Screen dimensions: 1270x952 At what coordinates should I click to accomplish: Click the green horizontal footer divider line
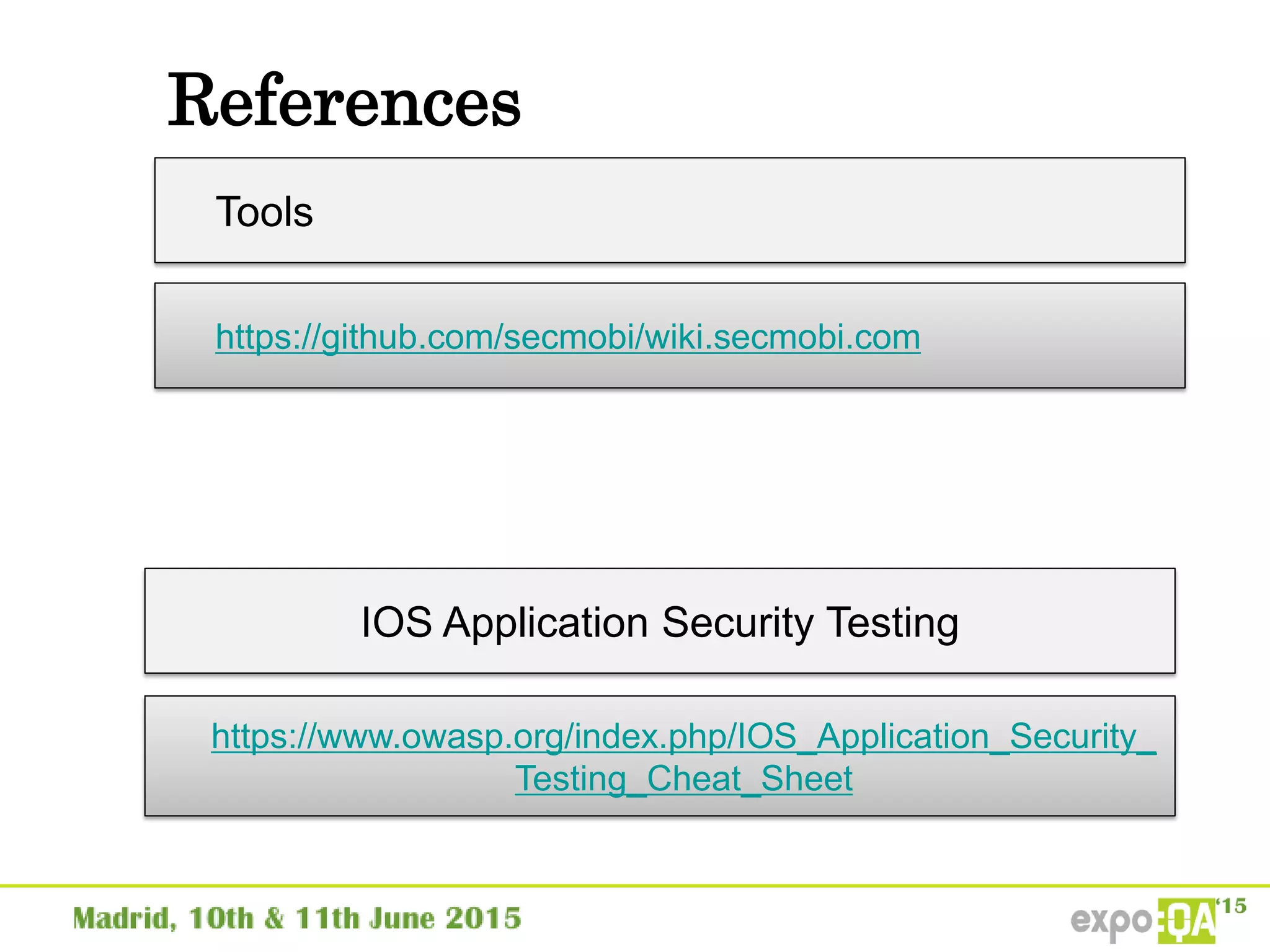click(x=635, y=886)
